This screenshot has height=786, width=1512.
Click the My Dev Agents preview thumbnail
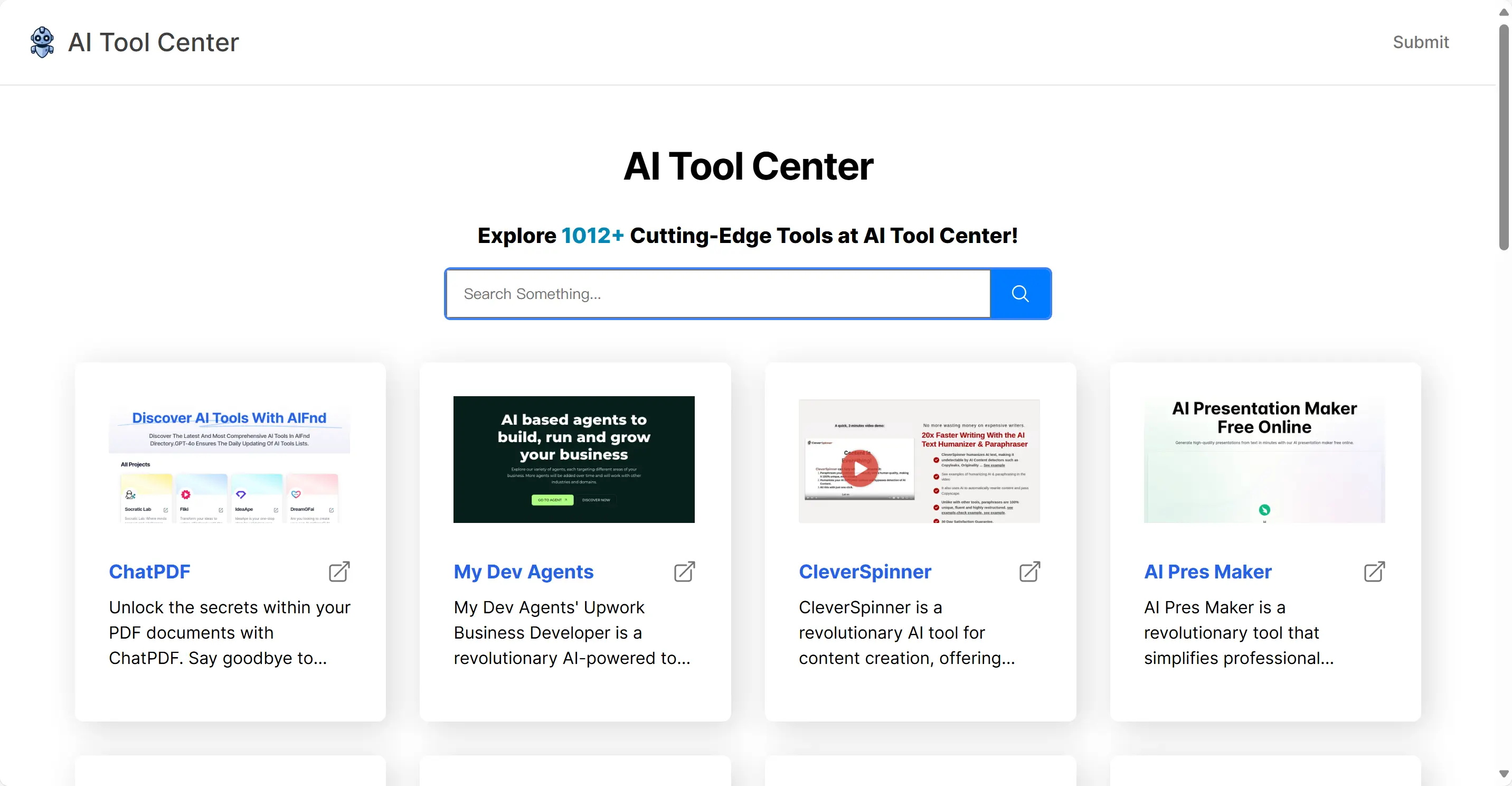(574, 460)
